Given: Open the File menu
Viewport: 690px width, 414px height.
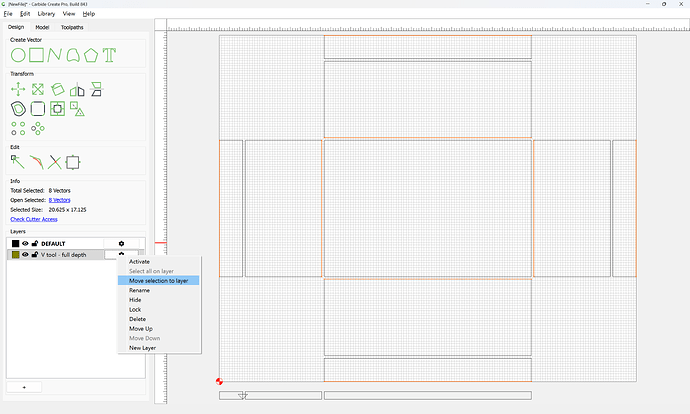Looking at the screenshot, I should [x=8, y=14].
